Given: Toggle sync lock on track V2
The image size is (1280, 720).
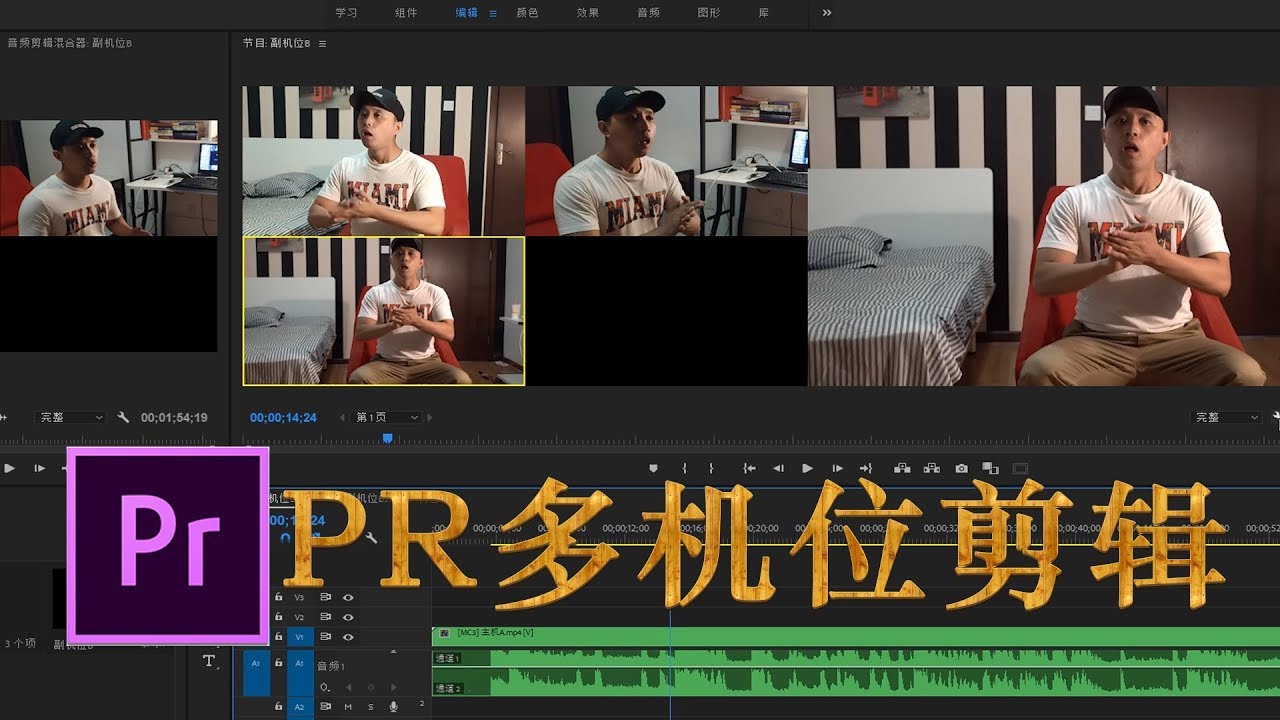Looking at the screenshot, I should coord(325,617).
